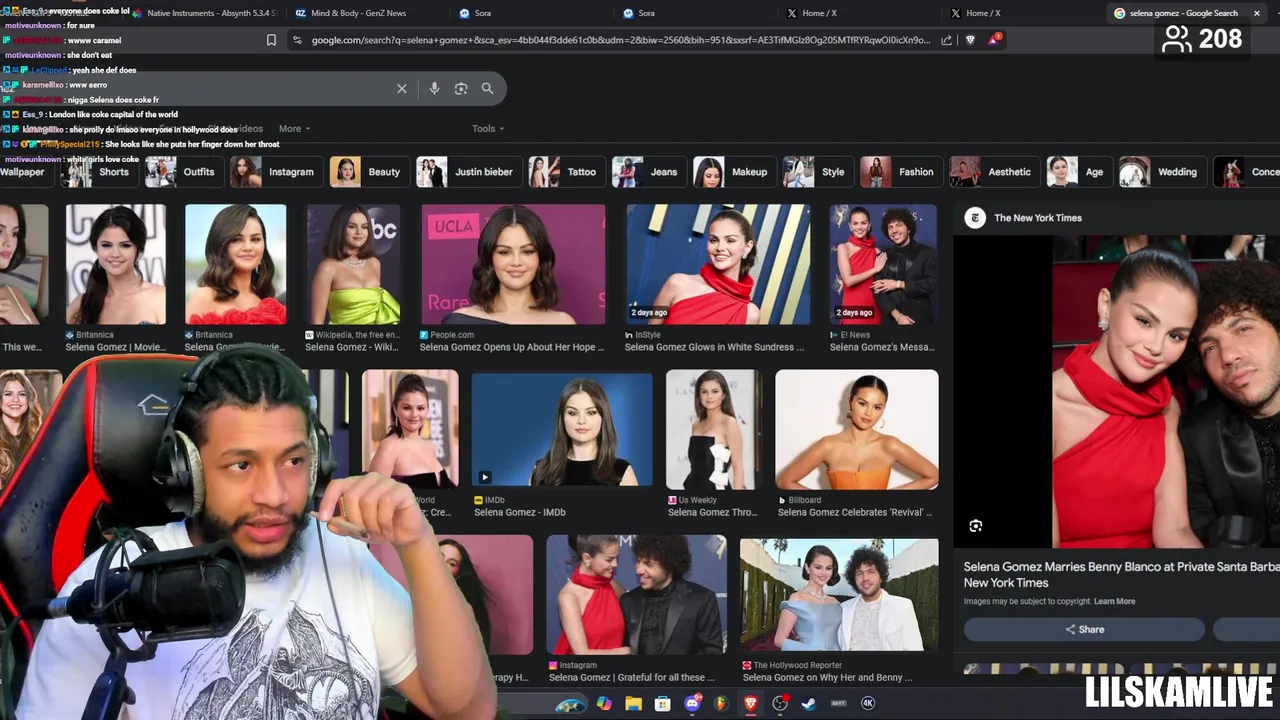Open site settings icon left of URL
The width and height of the screenshot is (1280, 720).
(297, 40)
